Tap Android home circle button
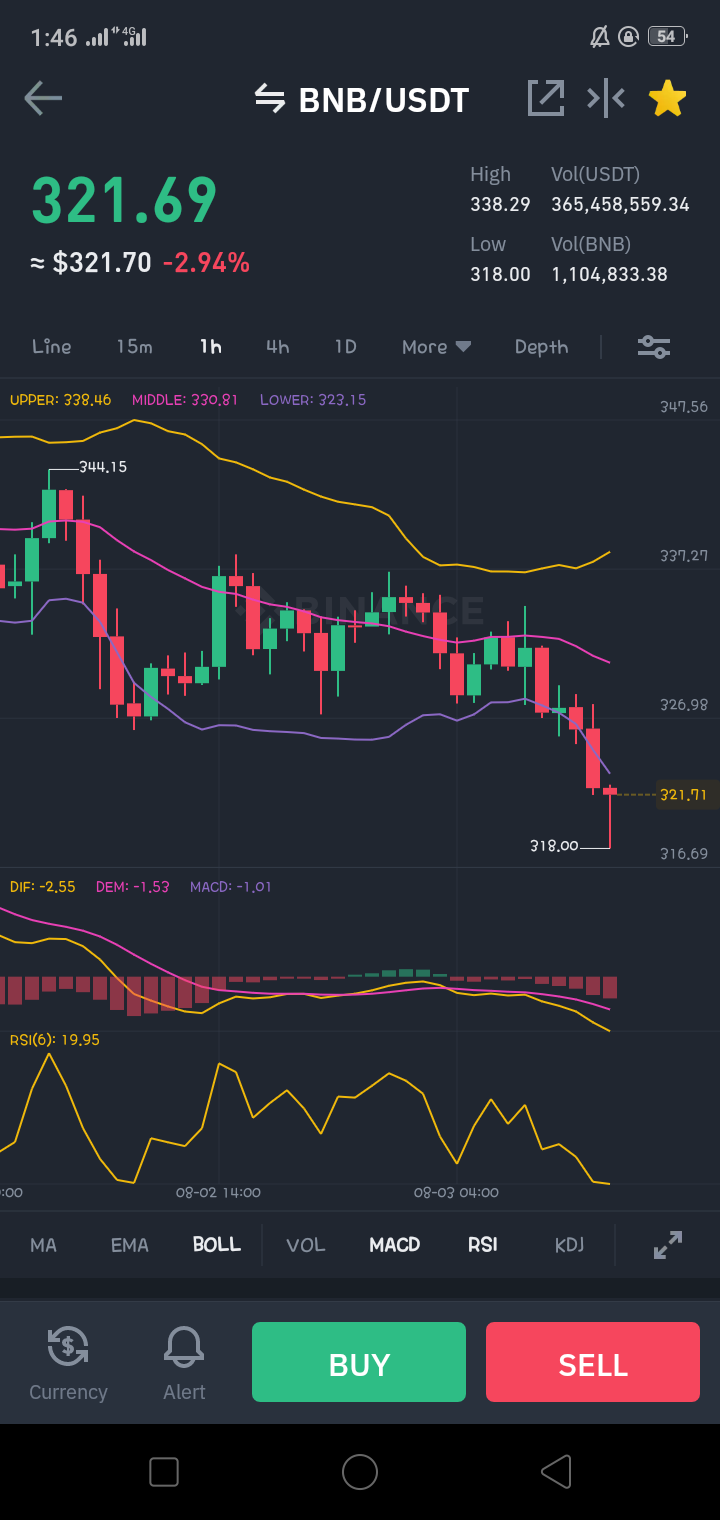Viewport: 720px width, 1520px height. [360, 1472]
